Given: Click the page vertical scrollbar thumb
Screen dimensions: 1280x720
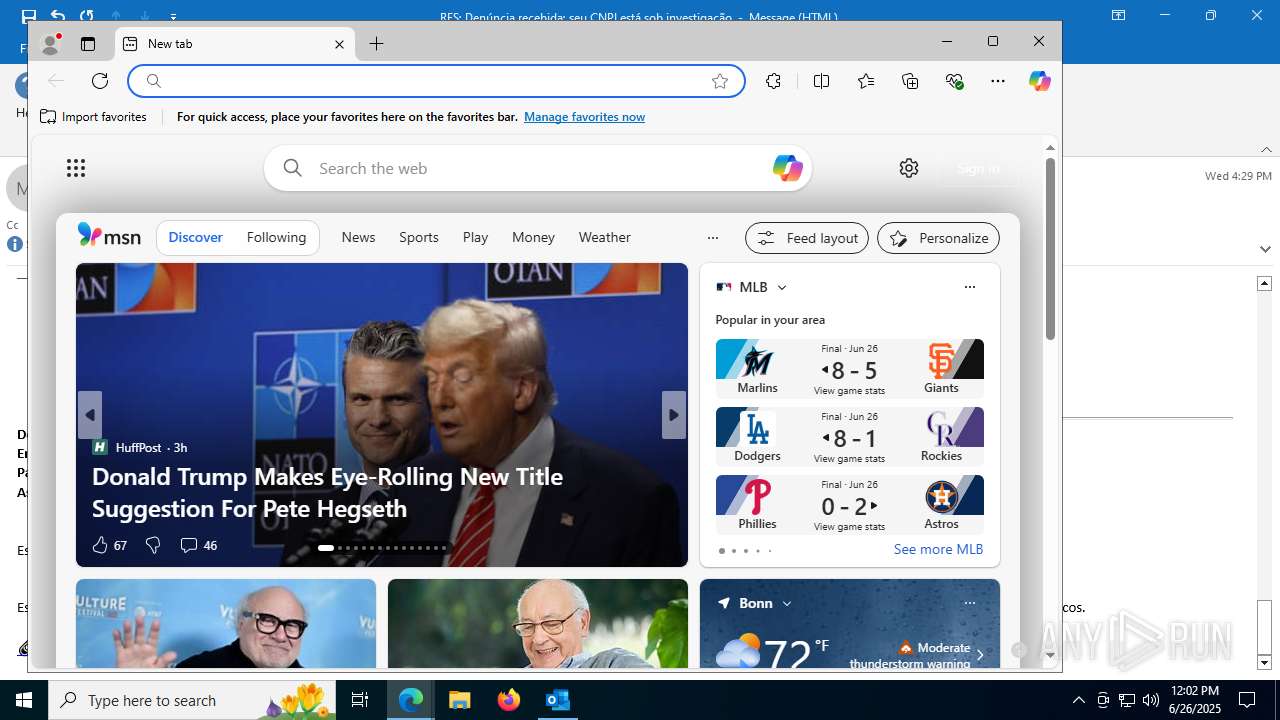Looking at the screenshot, I should [x=1050, y=248].
